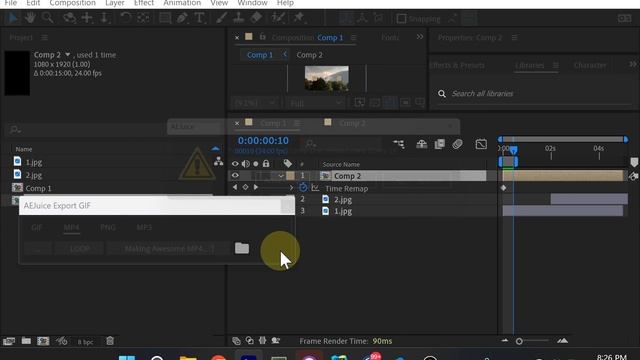The width and height of the screenshot is (640, 360).
Task: Click Time Remap keyframe diamond in timeline
Action: 503,188
